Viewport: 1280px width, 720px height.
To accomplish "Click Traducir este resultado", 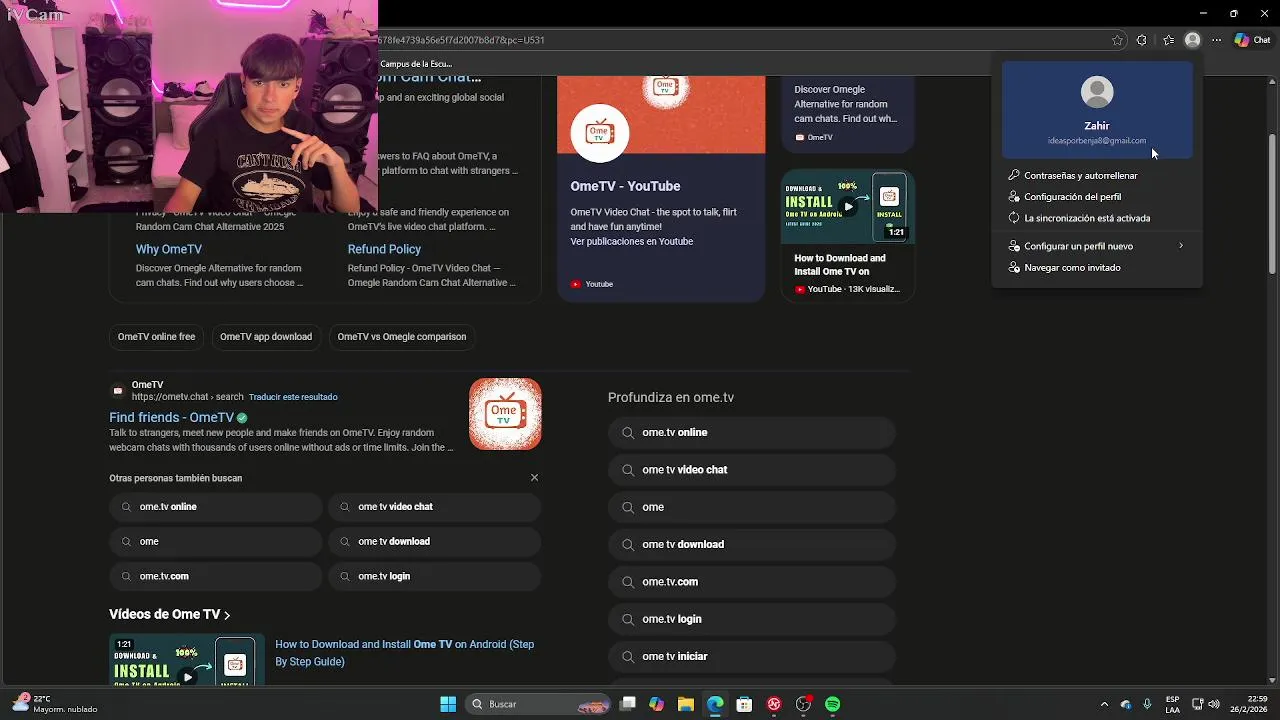I will click(x=293, y=397).
